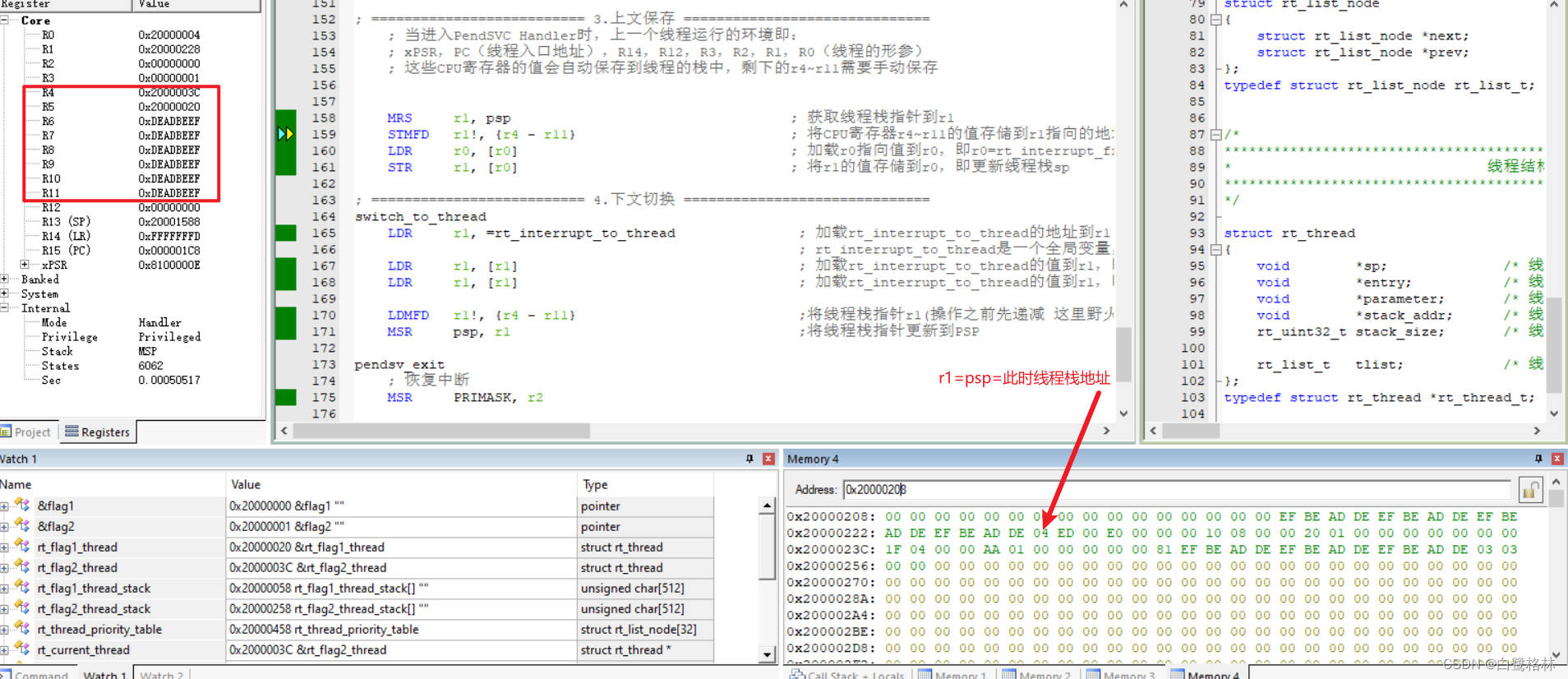Click memory row address 0x2000023C
1568x679 pixels.
pos(830,549)
